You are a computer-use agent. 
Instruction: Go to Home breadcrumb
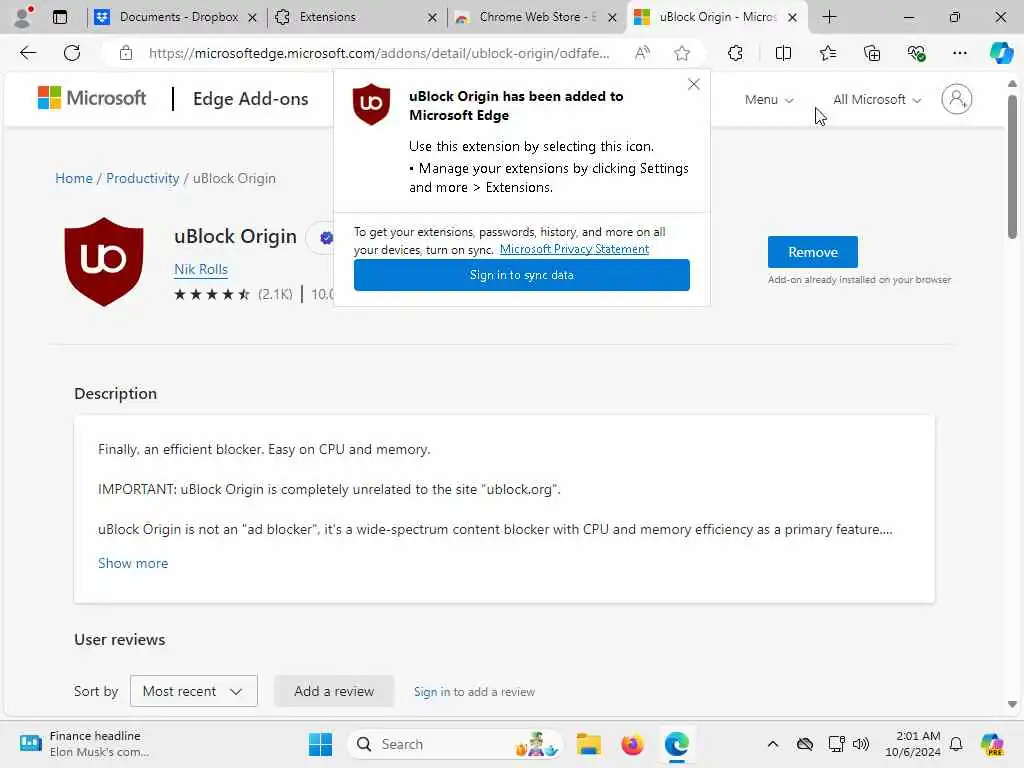click(x=74, y=178)
